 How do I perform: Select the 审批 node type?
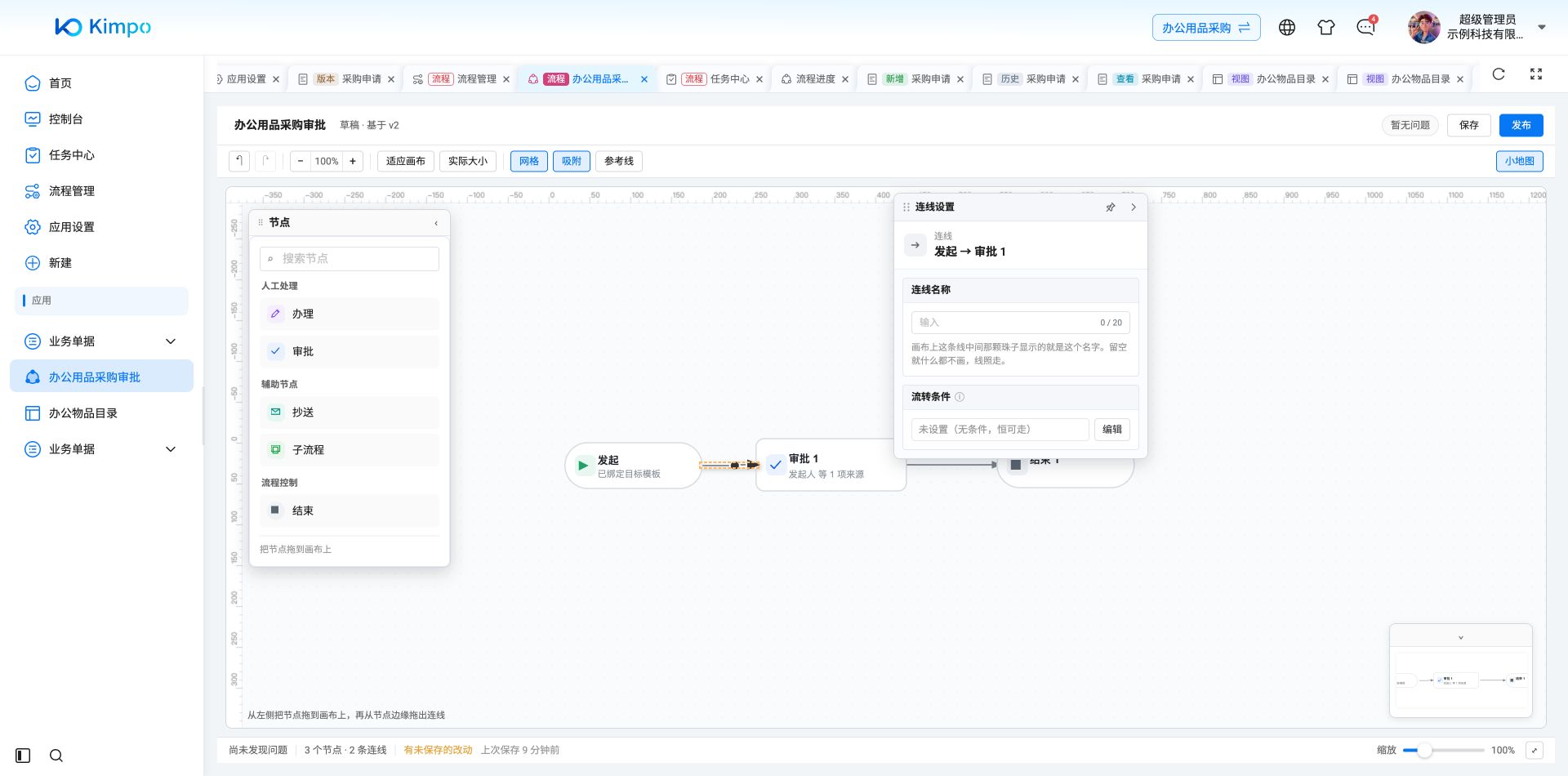click(x=350, y=351)
